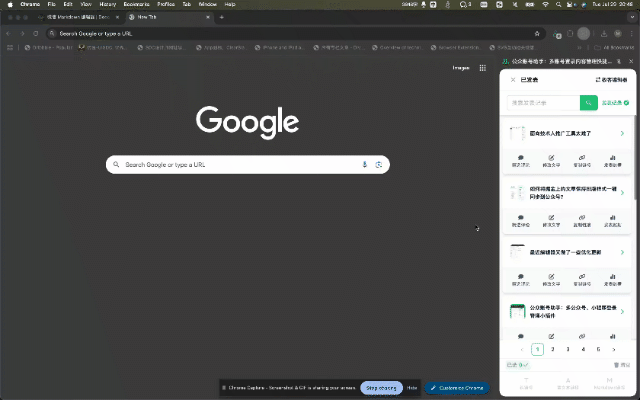Image resolution: width=640 pixels, height=400 pixels.
Task: Open the Profiles menu
Action: tap(166, 4)
